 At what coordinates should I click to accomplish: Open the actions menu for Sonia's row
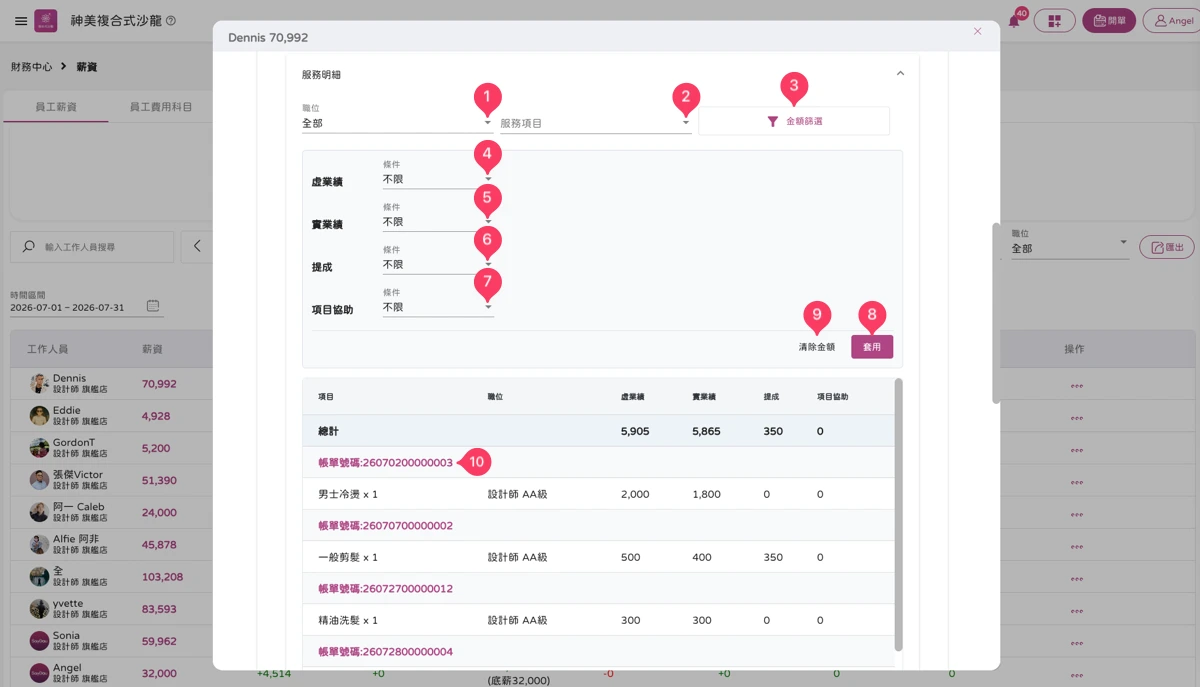1077,641
